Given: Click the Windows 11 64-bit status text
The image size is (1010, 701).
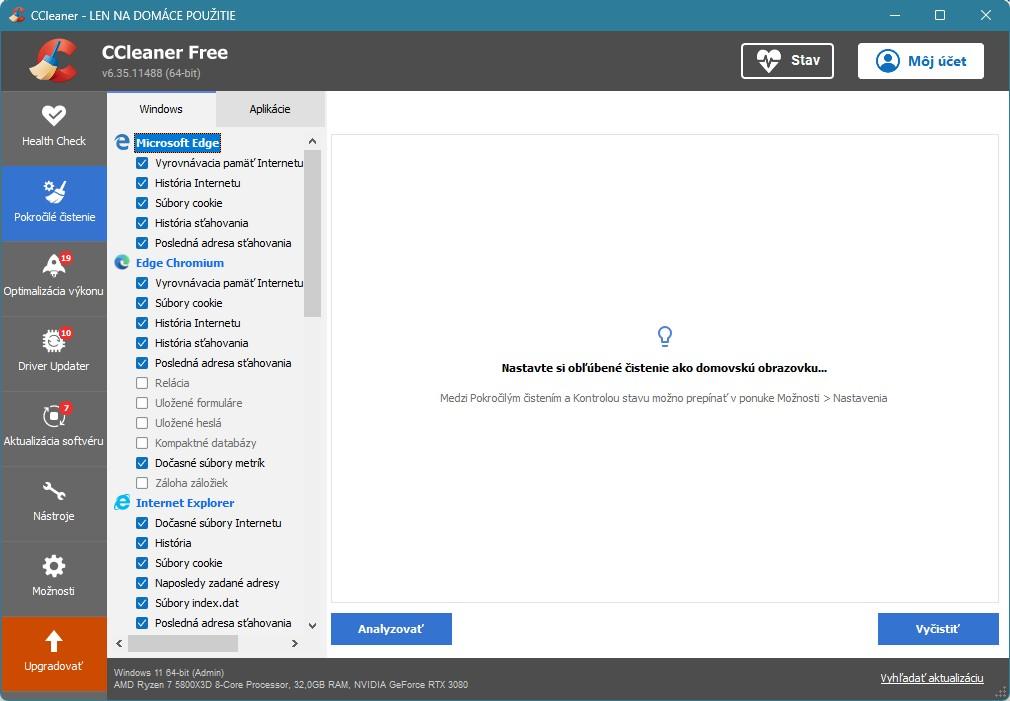Looking at the screenshot, I should pos(169,672).
